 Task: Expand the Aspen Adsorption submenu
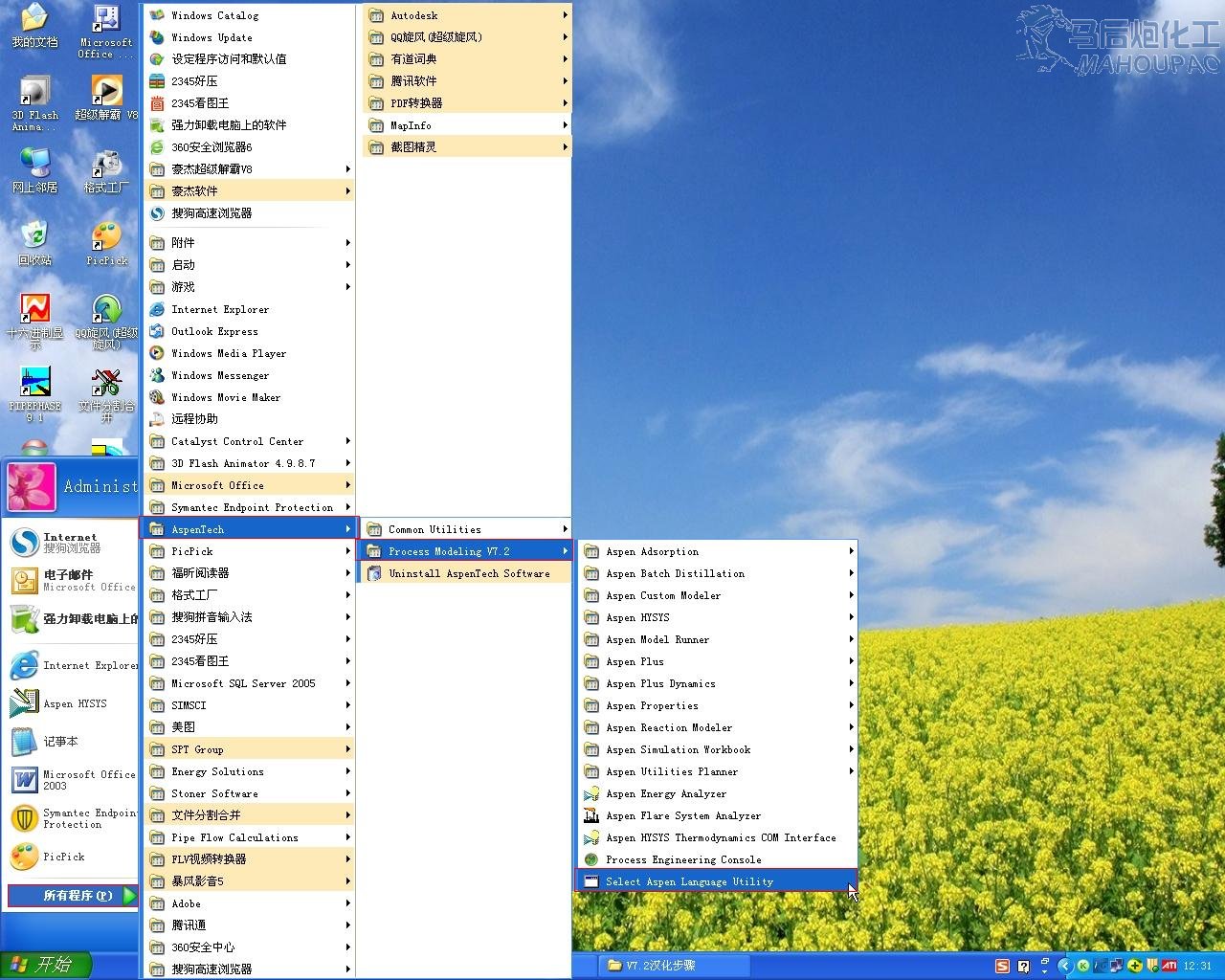click(x=717, y=551)
